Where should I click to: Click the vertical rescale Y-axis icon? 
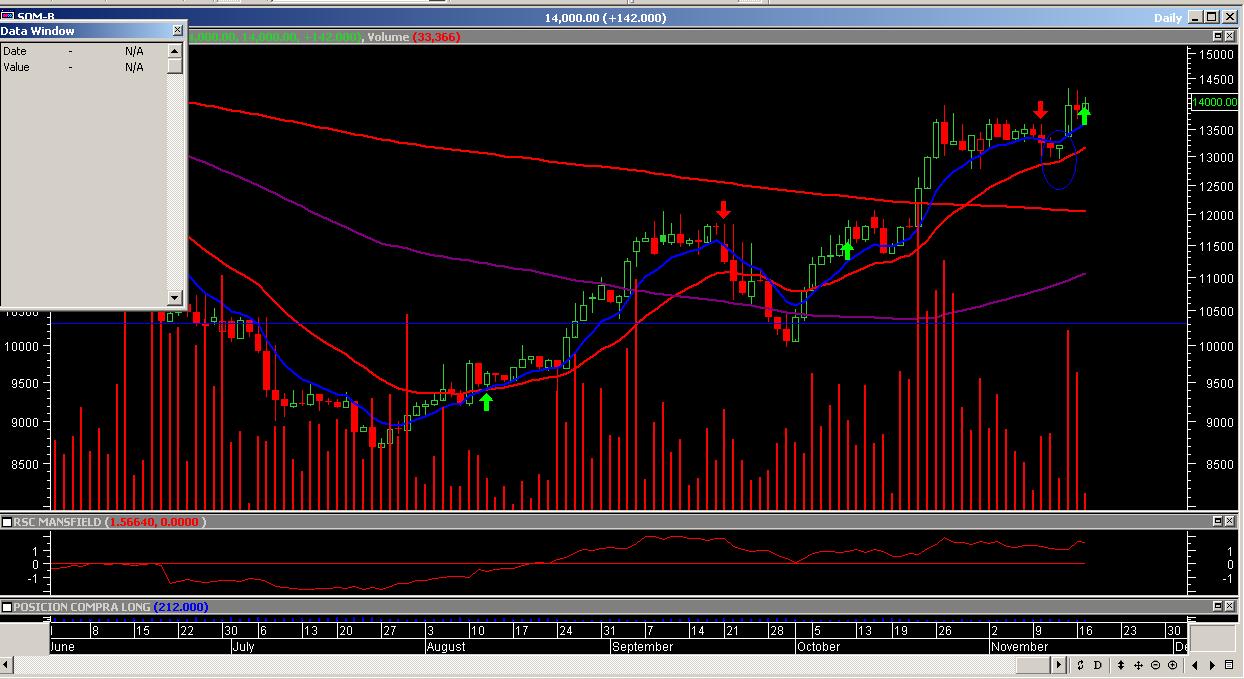1121,665
